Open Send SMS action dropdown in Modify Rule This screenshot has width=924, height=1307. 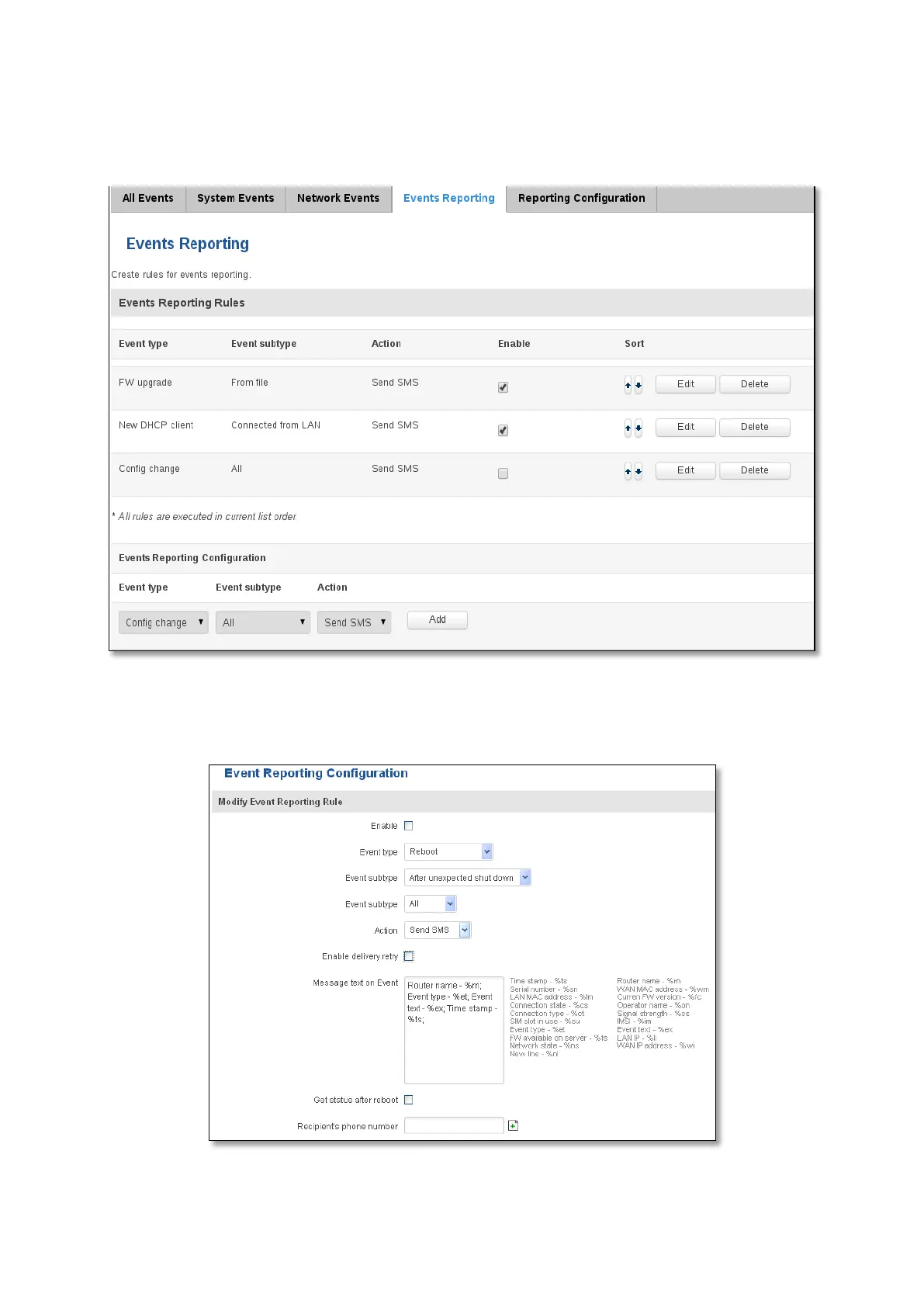click(x=438, y=930)
